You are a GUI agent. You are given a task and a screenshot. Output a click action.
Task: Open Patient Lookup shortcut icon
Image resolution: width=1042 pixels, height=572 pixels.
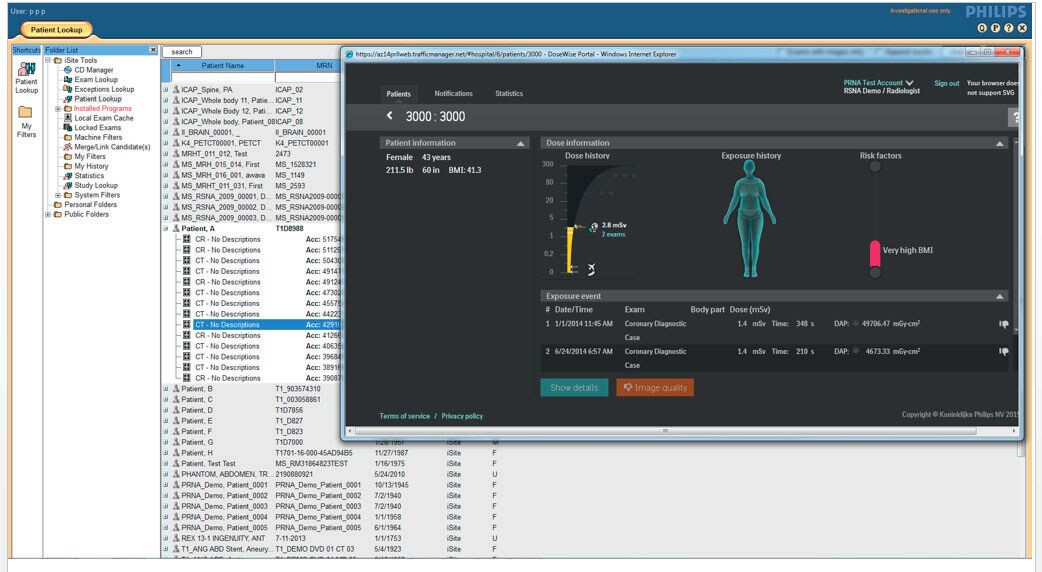click(27, 69)
